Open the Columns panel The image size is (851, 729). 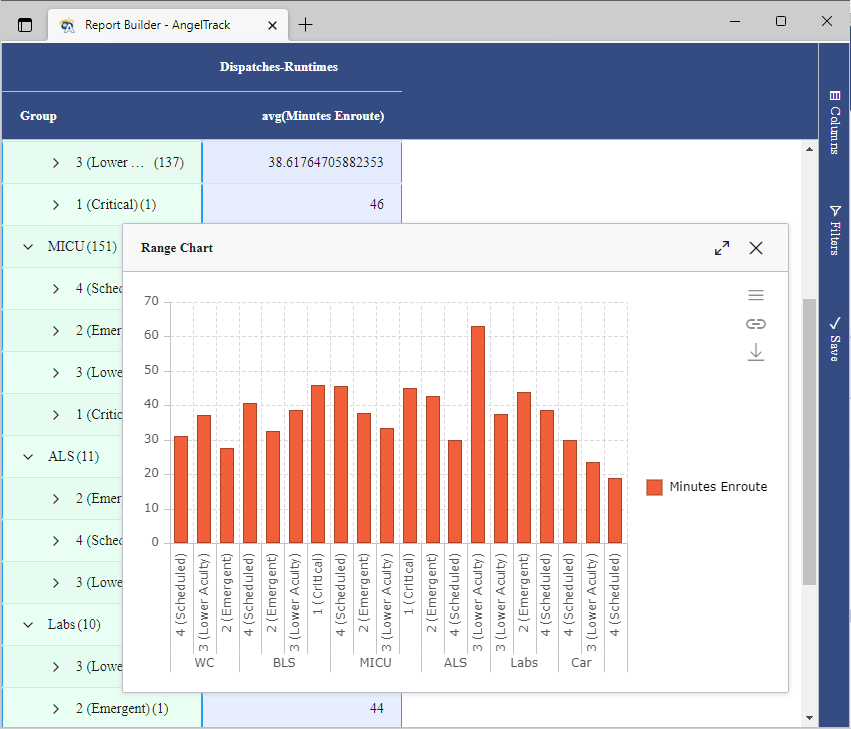tap(835, 115)
